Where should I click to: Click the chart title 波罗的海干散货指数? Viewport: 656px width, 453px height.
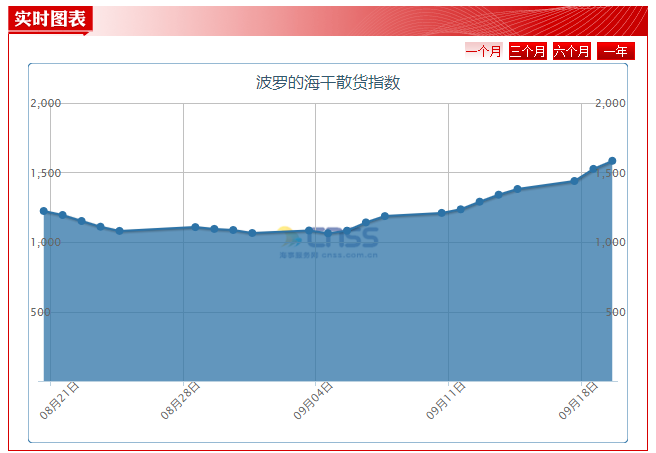coord(328,82)
